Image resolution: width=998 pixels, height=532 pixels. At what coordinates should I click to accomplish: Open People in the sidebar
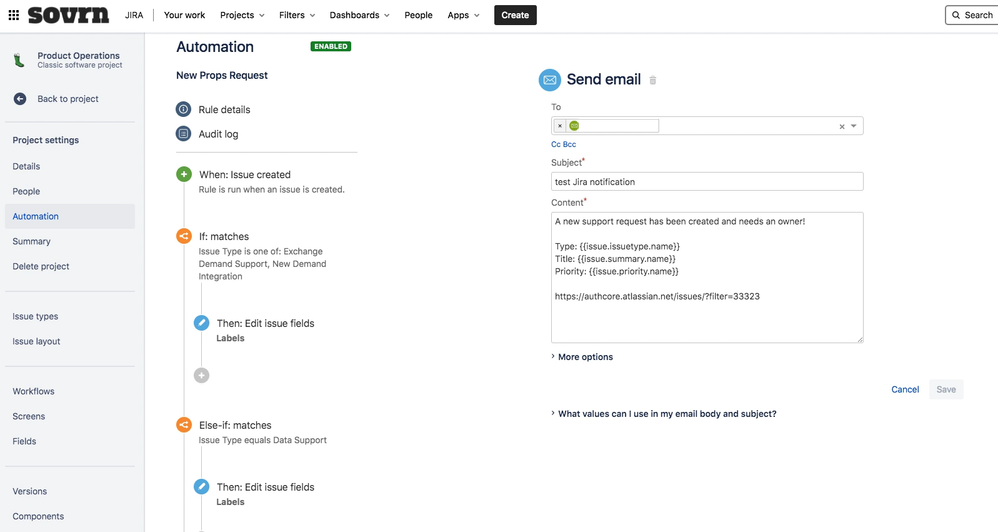point(26,191)
